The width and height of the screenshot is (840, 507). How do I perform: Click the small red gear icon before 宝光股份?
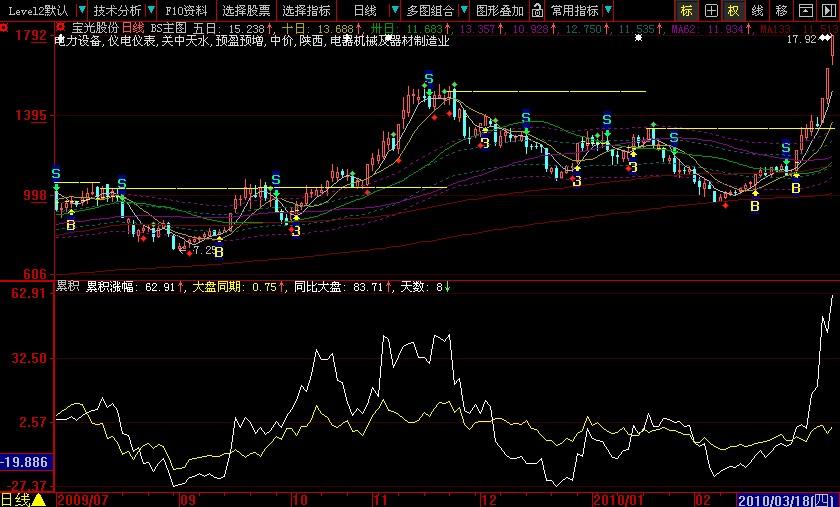coord(61,28)
